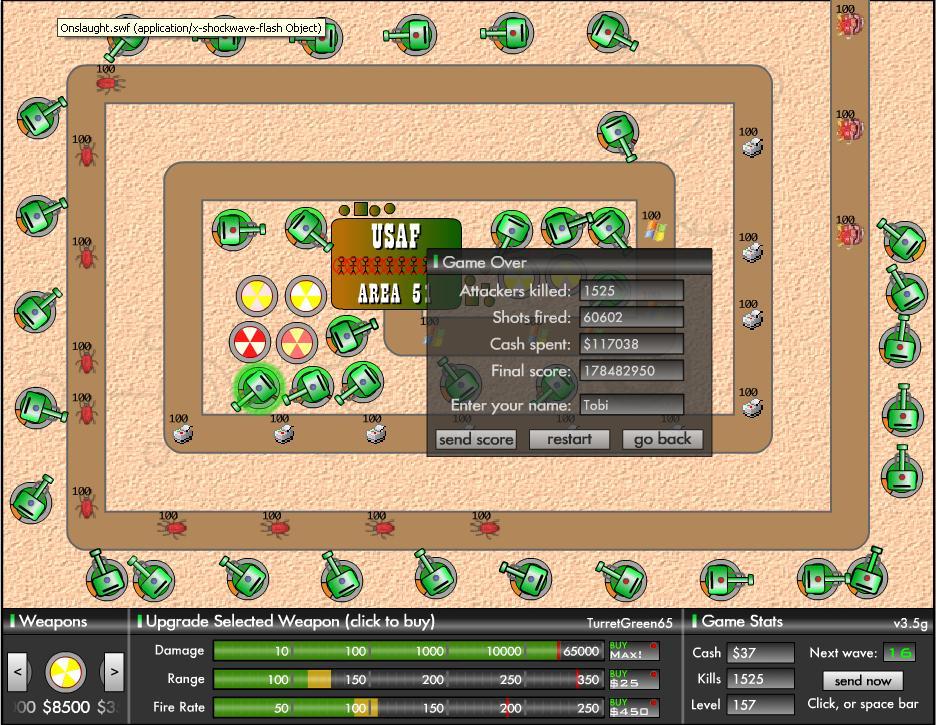Screen dimensions: 936x725
Task: Buy the Fire Rate upgrade for $450
Action: (x=633, y=708)
